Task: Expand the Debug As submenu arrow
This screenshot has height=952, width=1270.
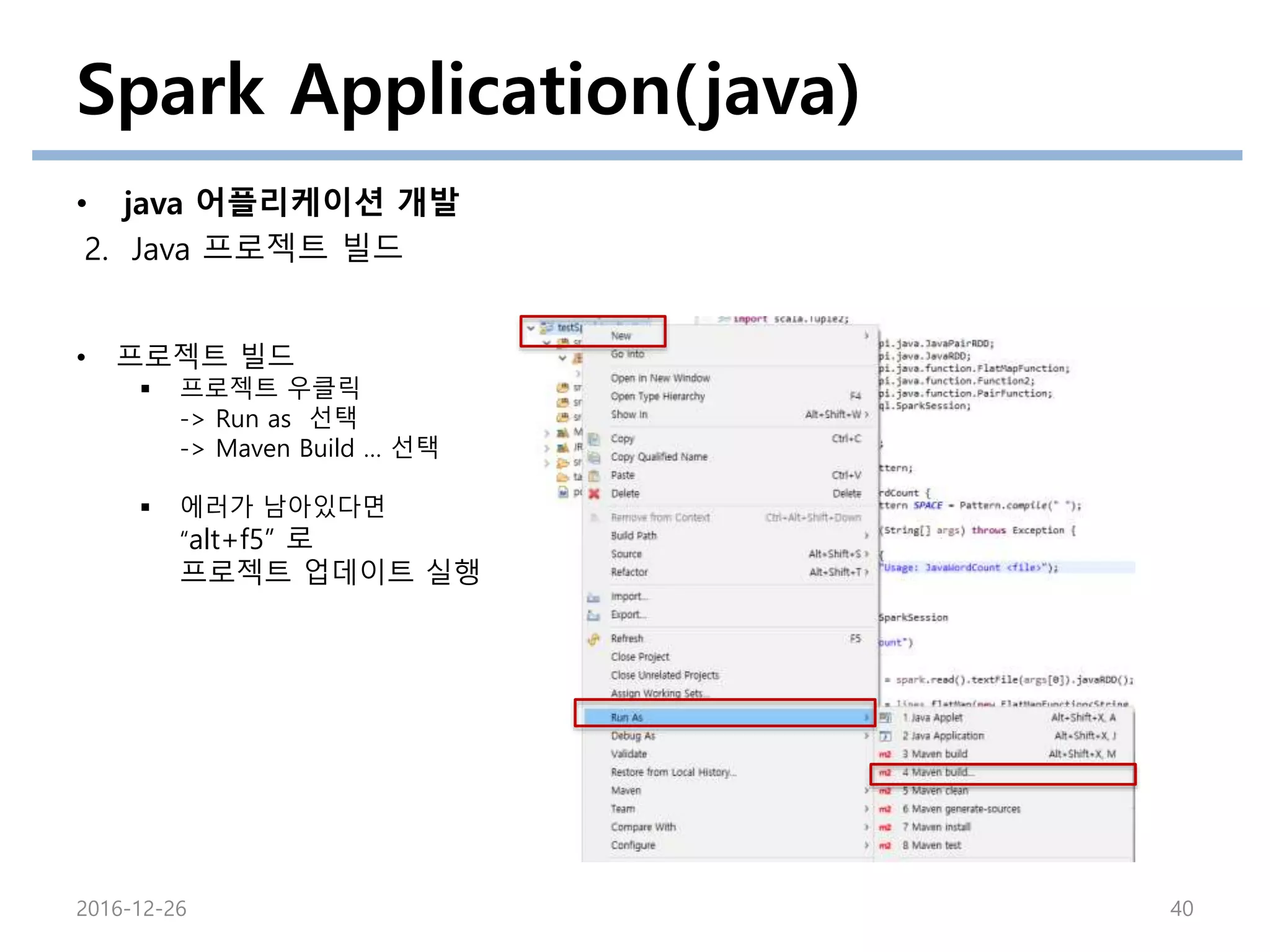Action: point(866,736)
